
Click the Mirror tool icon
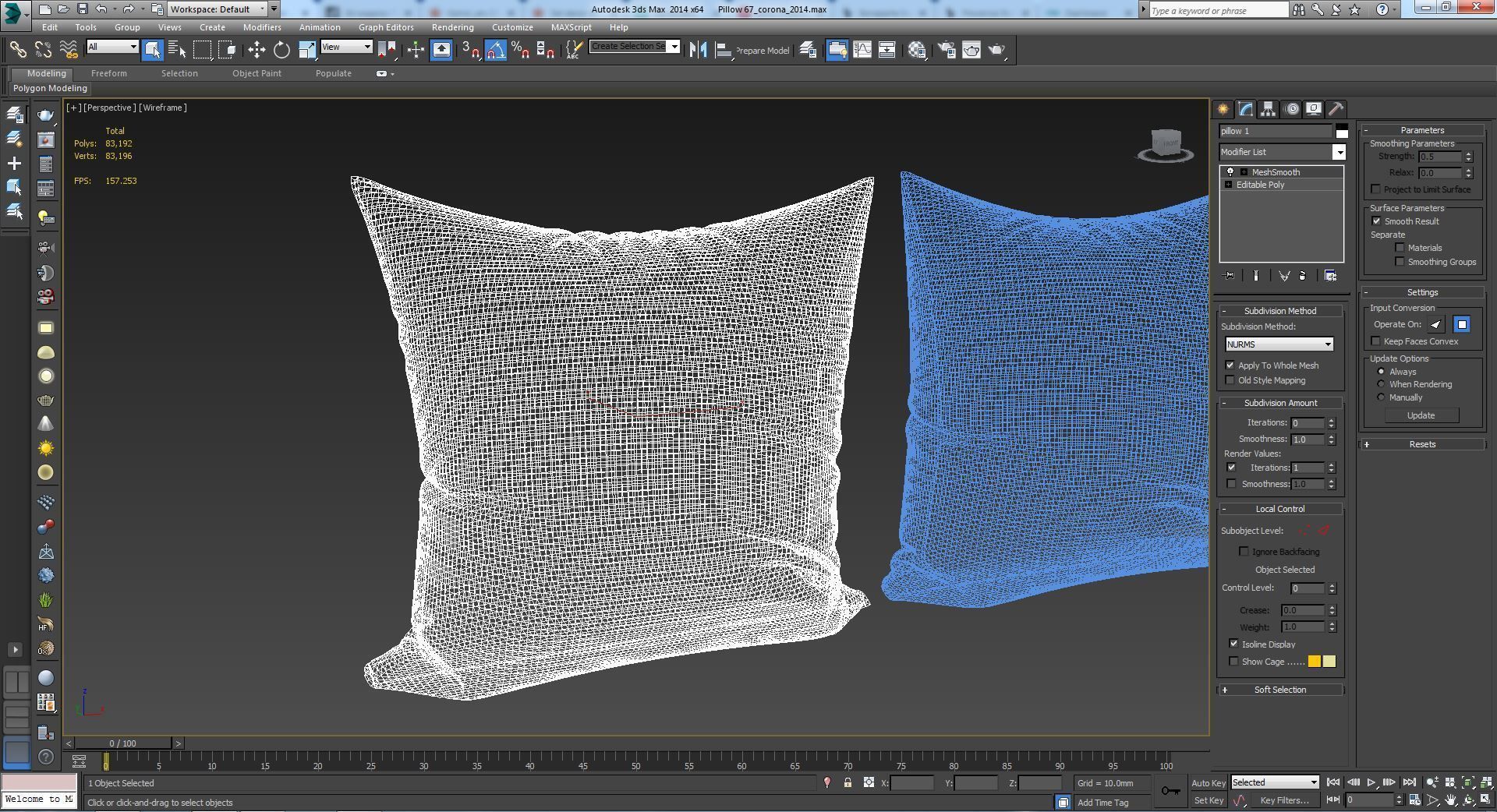click(x=698, y=50)
